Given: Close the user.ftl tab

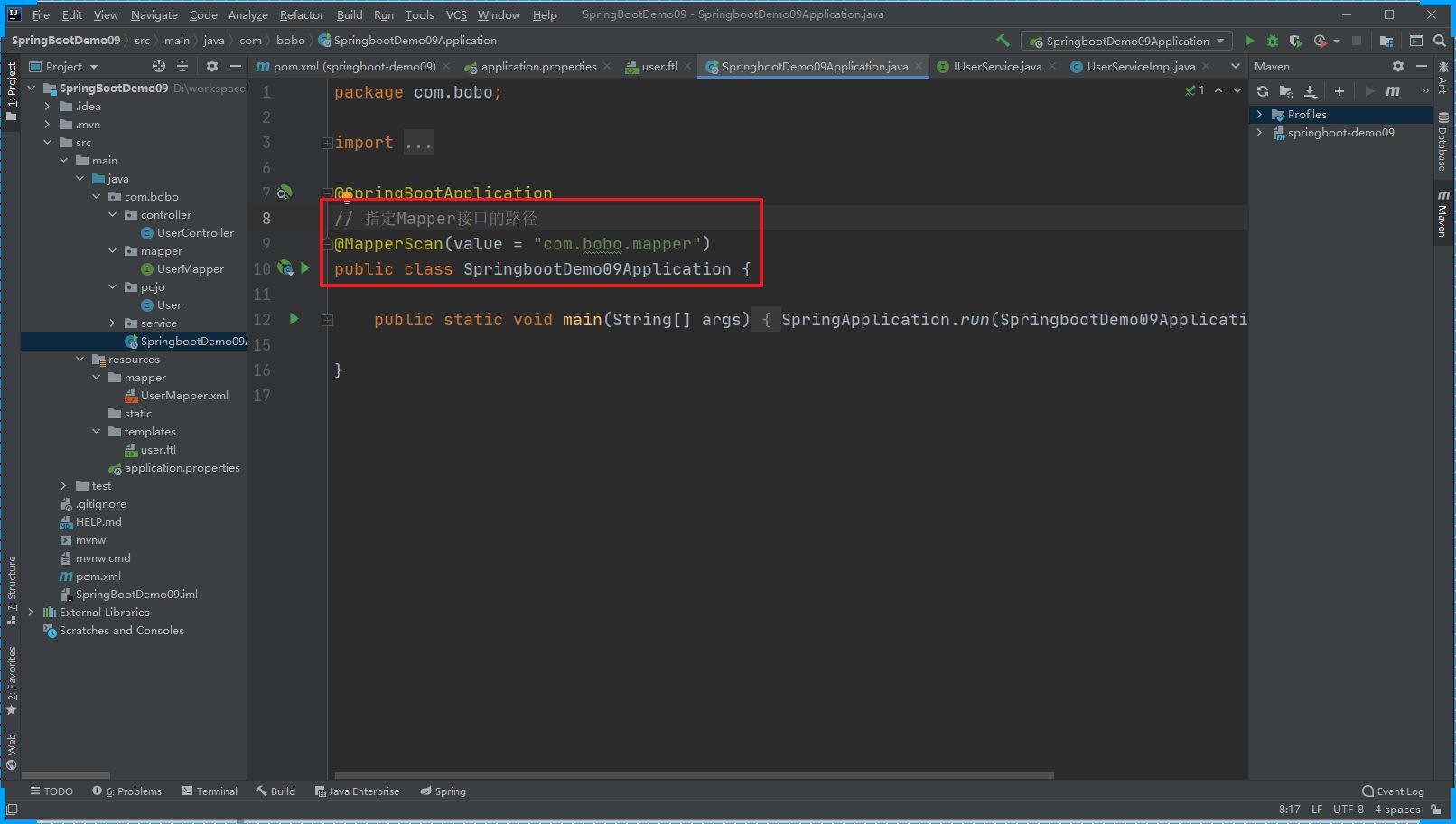Looking at the screenshot, I should pos(687,66).
